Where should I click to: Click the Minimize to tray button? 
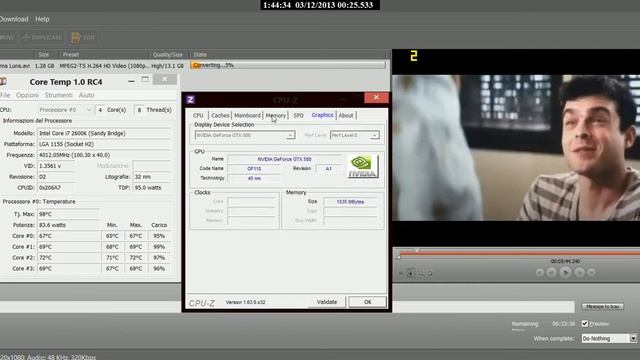tap(603, 306)
